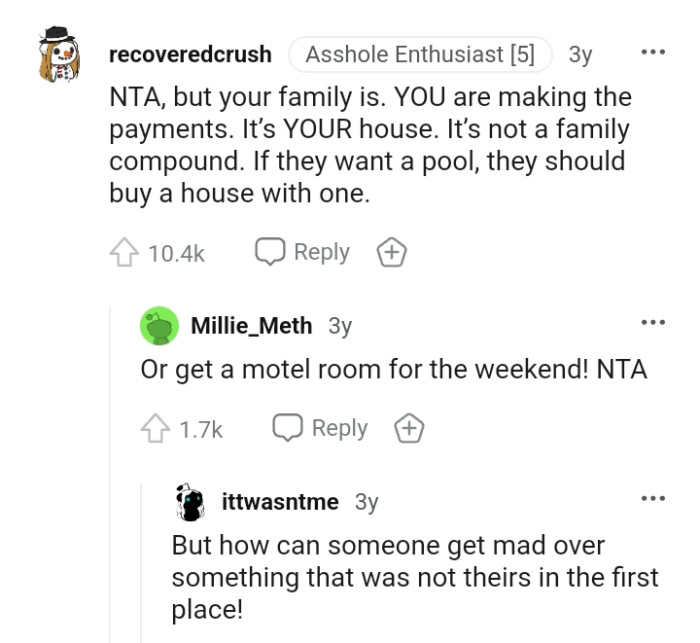Upvote Millie_Meth's motel room comment

[157, 429]
